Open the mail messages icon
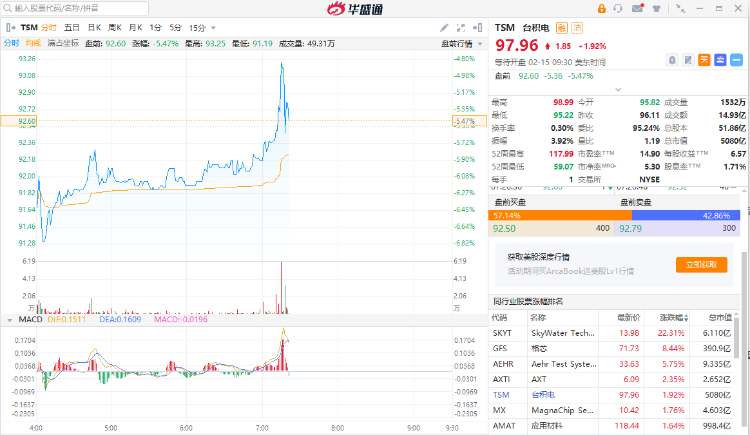Screen dimensions: 750x435 tap(638, 8)
